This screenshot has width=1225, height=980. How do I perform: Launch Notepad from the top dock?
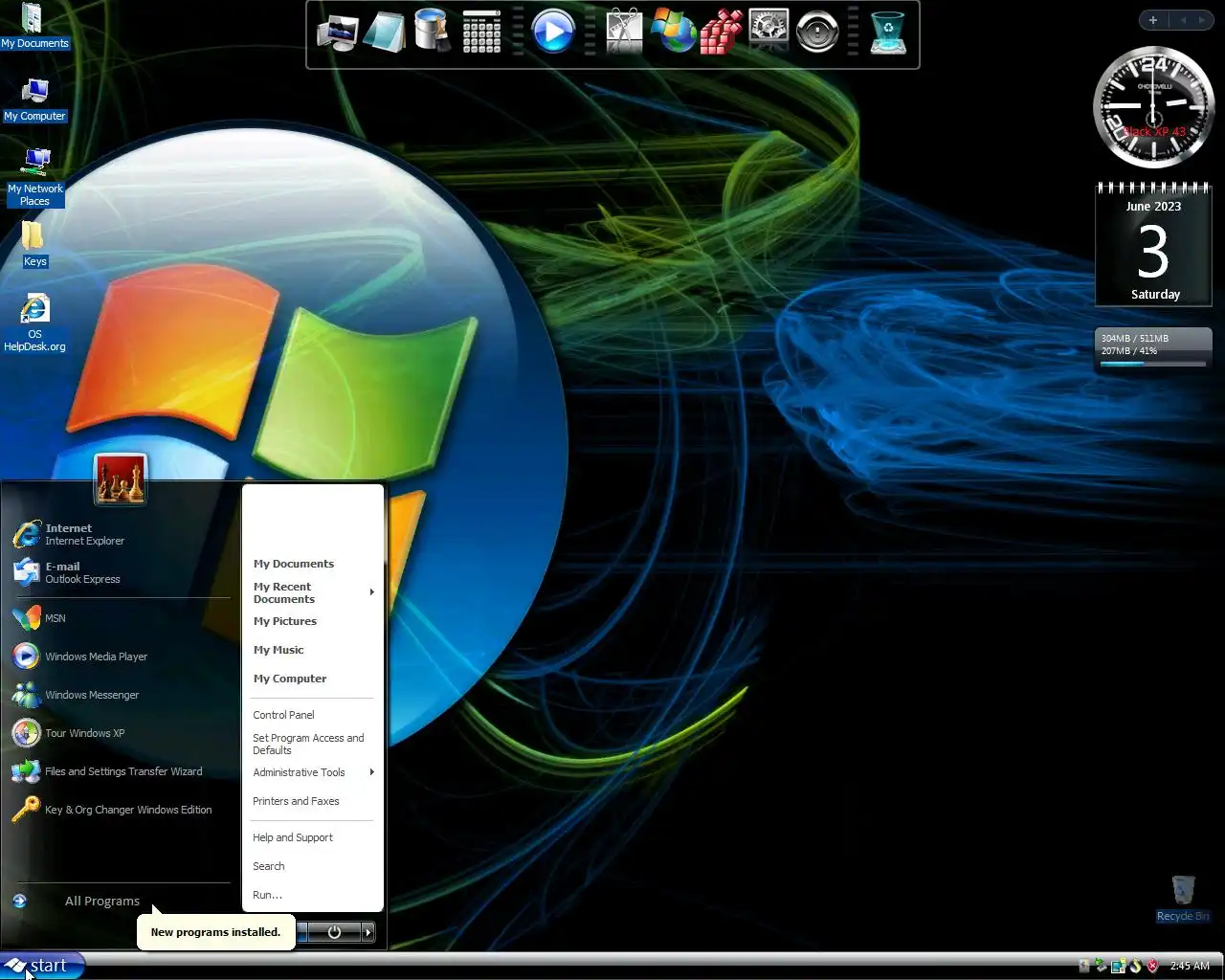[x=385, y=33]
